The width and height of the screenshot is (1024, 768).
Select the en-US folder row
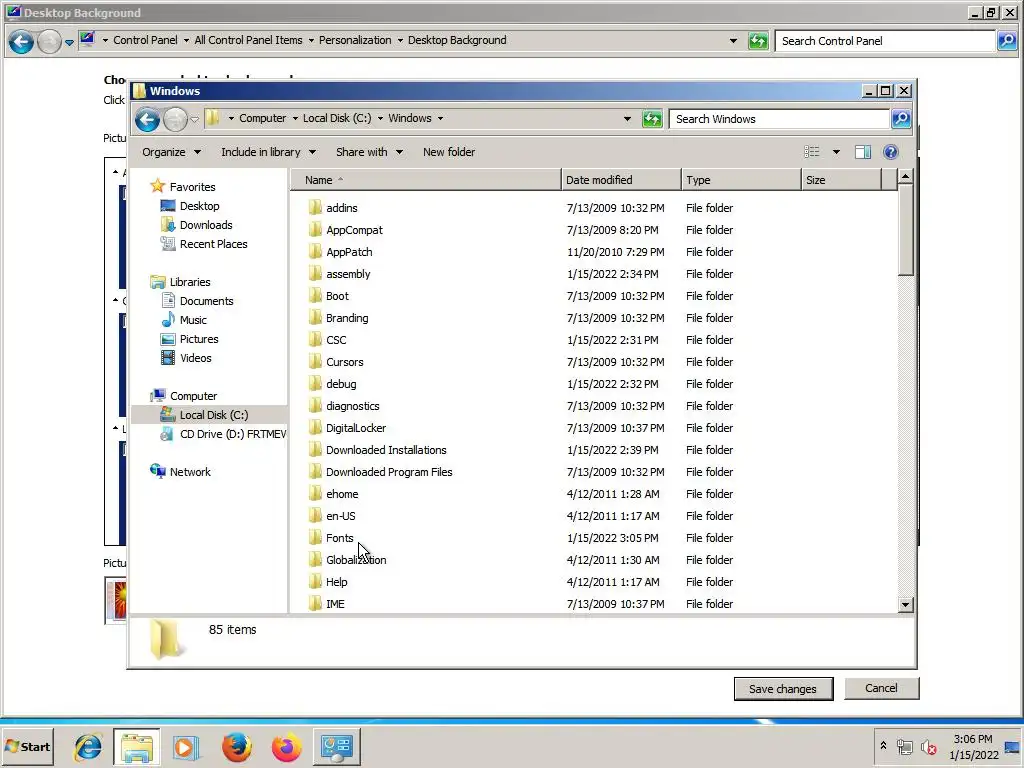(594, 516)
